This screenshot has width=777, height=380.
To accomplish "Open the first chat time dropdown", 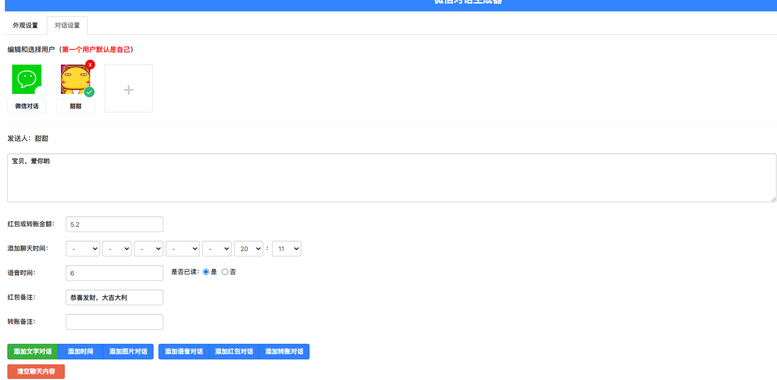I will click(x=83, y=249).
